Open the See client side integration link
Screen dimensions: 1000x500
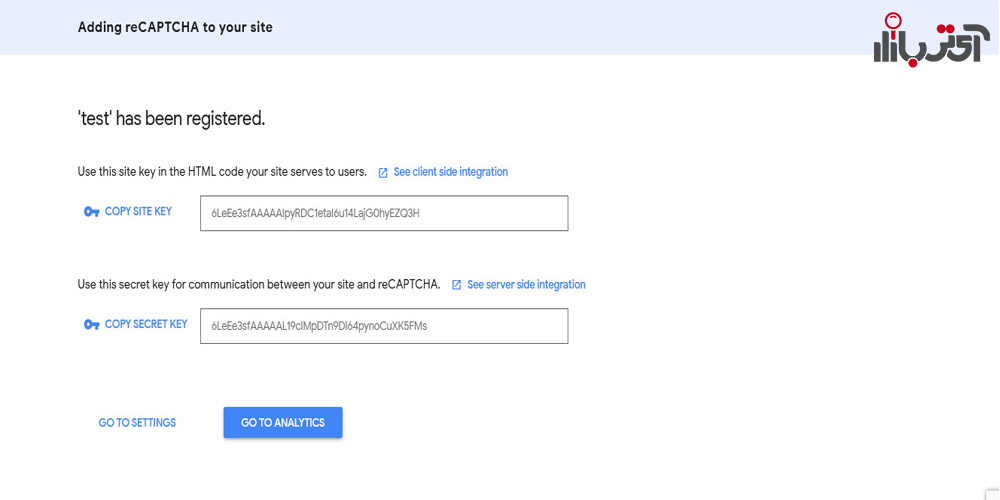tap(450, 172)
